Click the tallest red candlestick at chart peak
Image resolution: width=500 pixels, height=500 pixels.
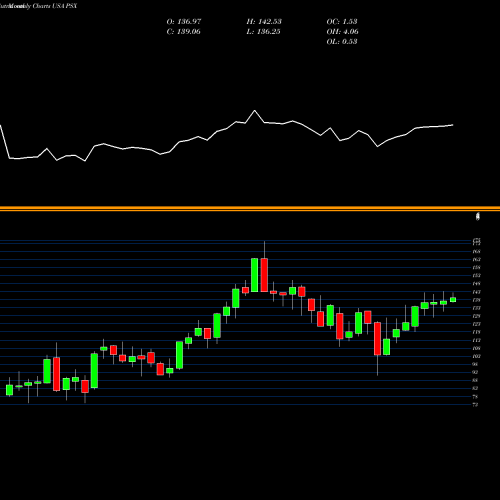coord(264,275)
